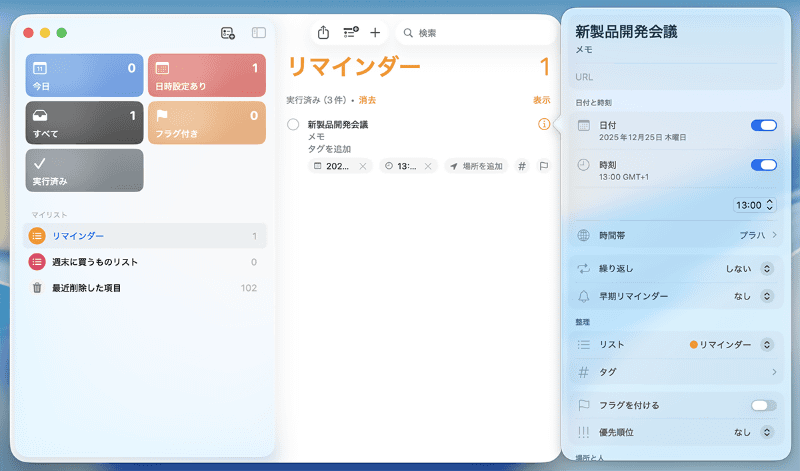800x471 pixels.
Task: Click the info icon for 新製品開発会議
Action: pos(544,124)
